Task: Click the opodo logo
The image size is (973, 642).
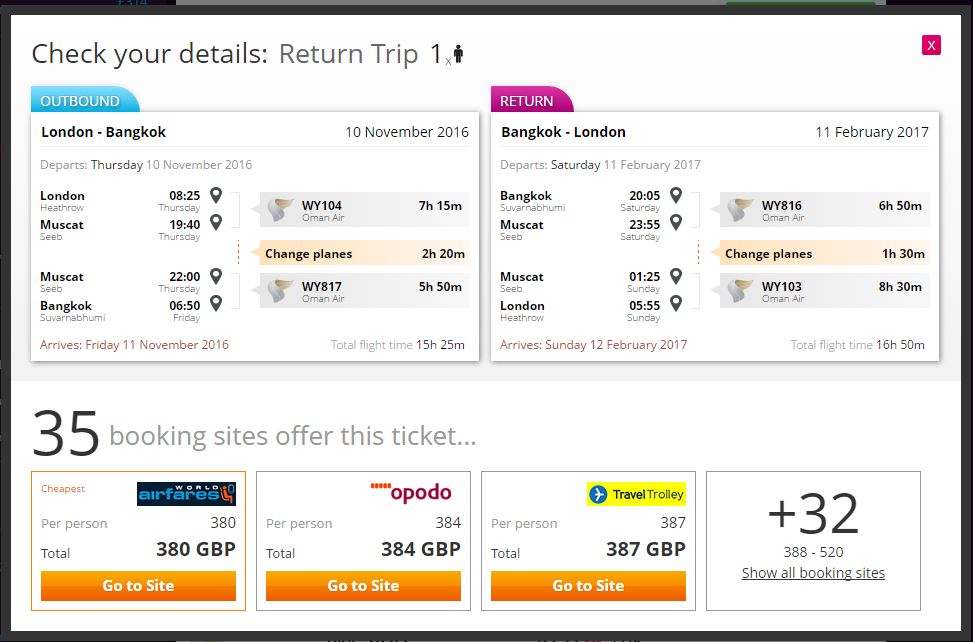Action: 411,493
